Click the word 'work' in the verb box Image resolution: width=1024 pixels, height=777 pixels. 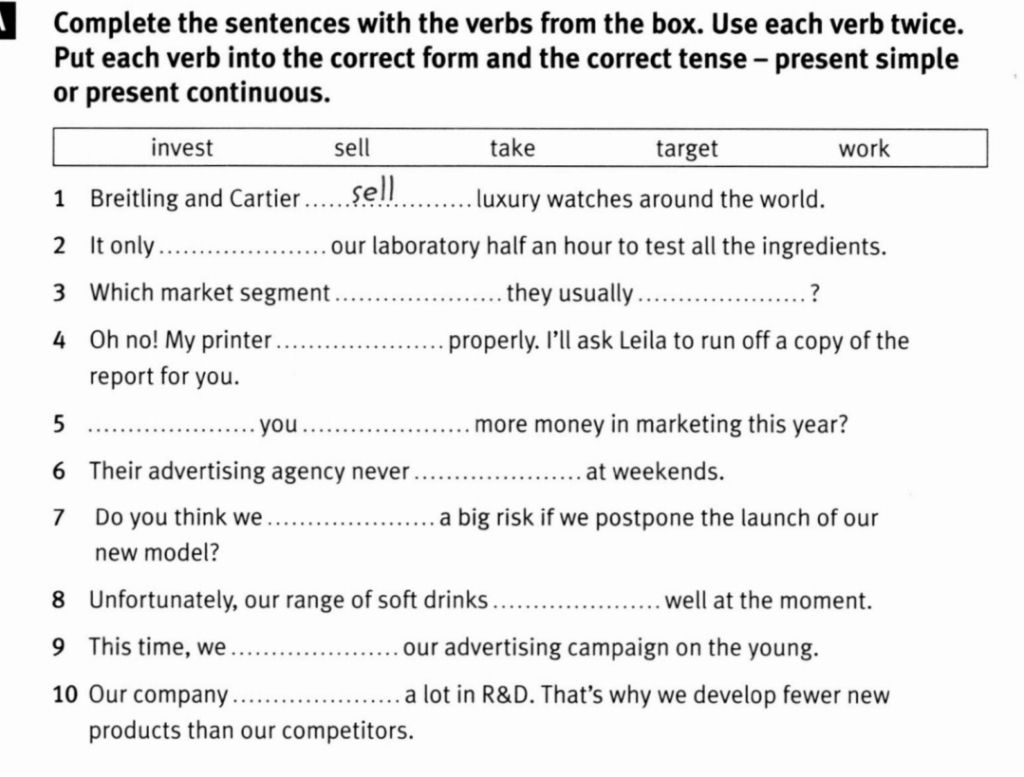click(x=863, y=149)
